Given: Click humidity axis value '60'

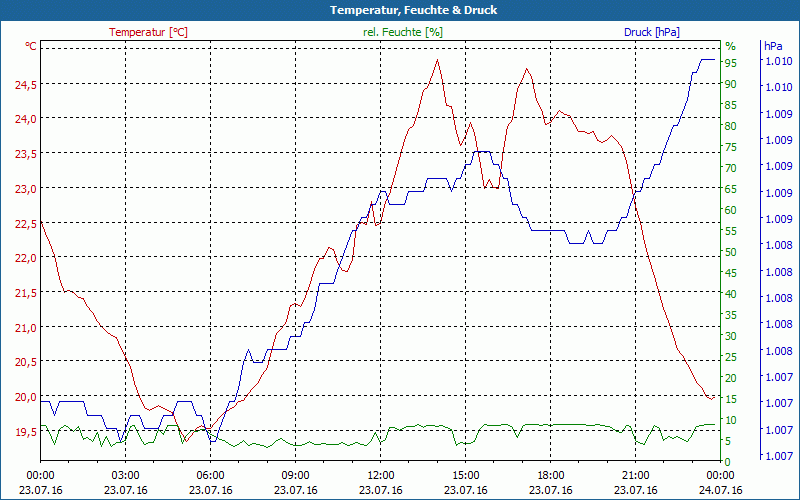Looking at the screenshot, I should tap(731, 210).
